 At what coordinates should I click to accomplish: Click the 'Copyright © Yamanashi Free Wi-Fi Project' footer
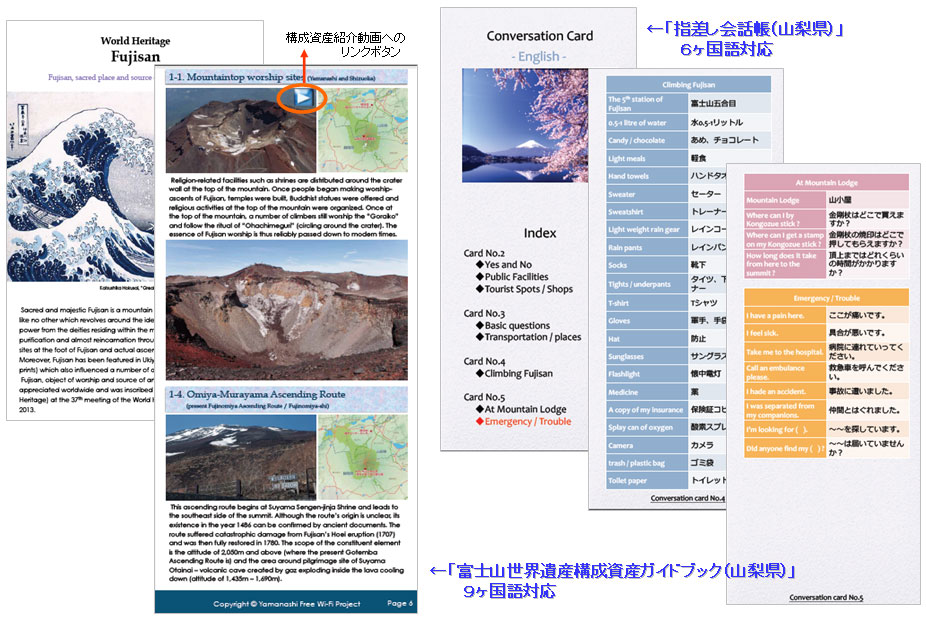[x=286, y=604]
